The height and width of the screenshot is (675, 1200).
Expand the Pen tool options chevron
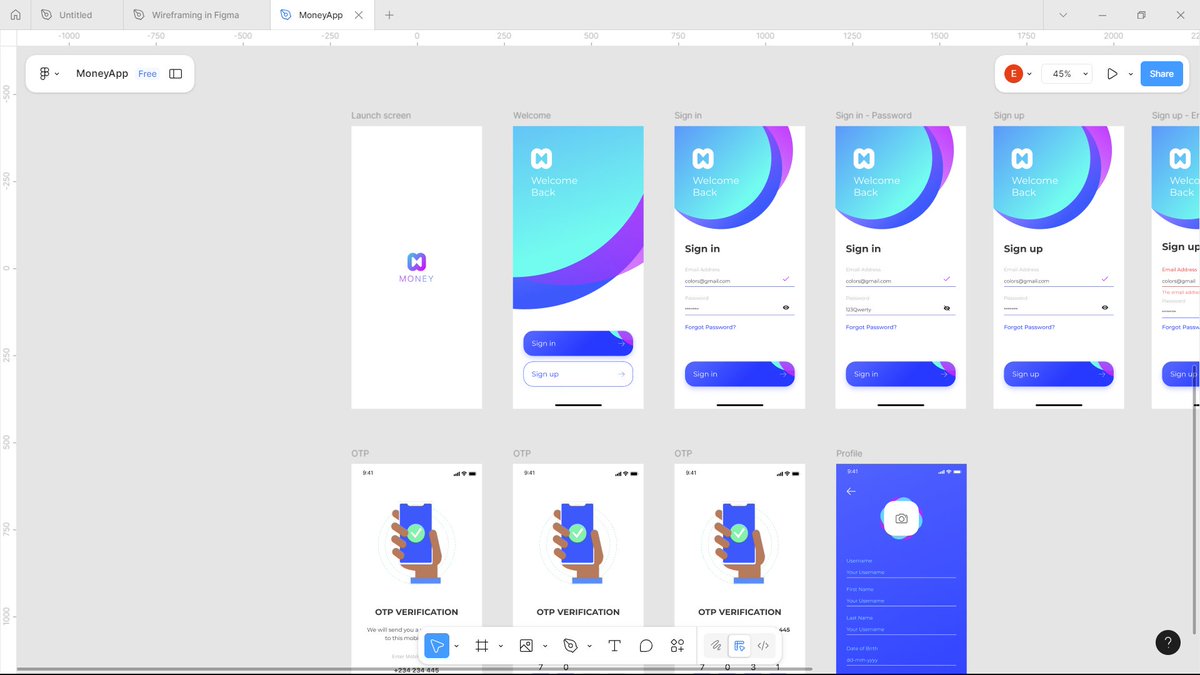click(x=589, y=645)
